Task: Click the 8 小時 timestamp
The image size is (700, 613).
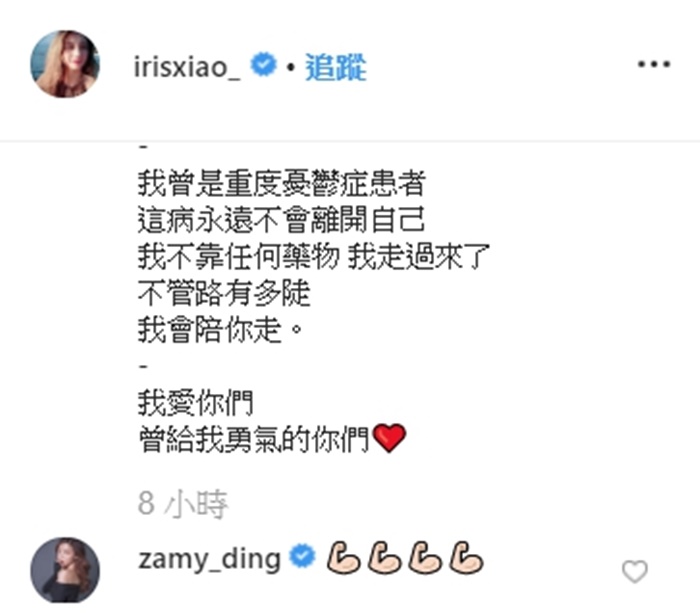Action: tap(183, 505)
